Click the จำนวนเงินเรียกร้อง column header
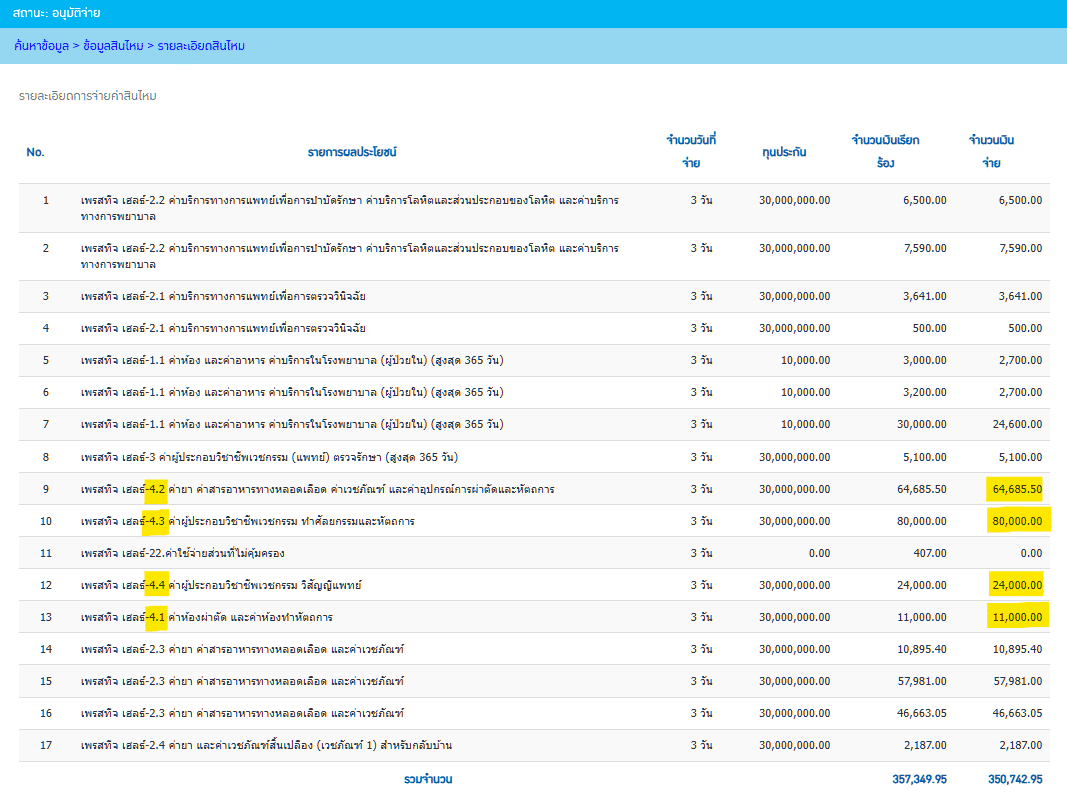Screen dimensions: 1067x792 (885, 151)
